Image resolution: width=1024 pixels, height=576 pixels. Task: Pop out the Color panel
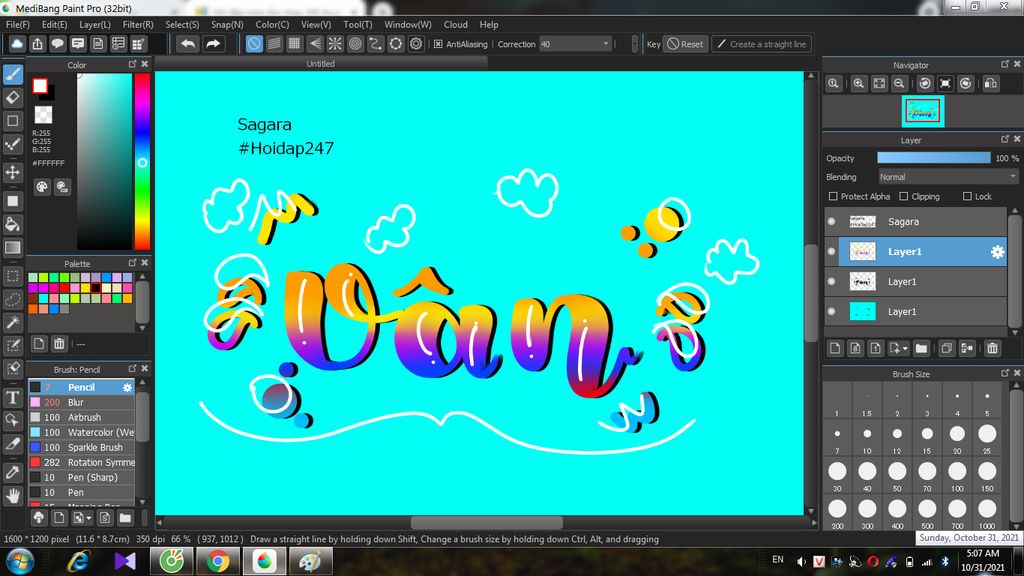click(133, 64)
